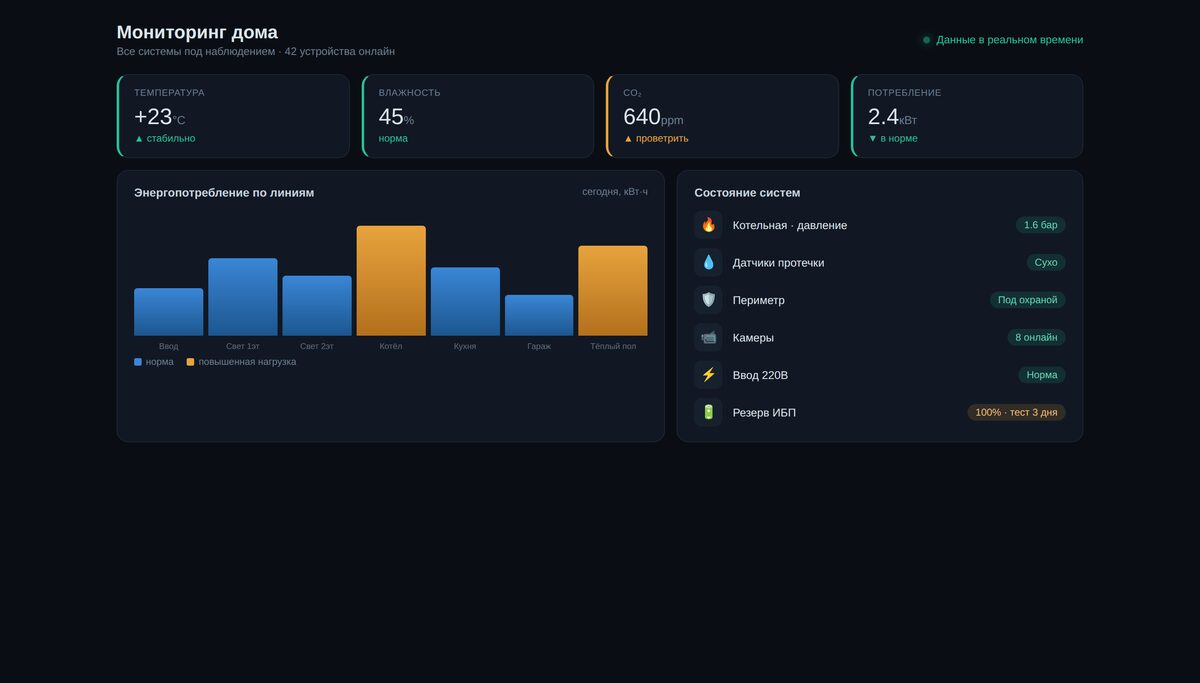Click the blue 'норма' legend swatch
This screenshot has height=683, width=1200.
tap(138, 362)
